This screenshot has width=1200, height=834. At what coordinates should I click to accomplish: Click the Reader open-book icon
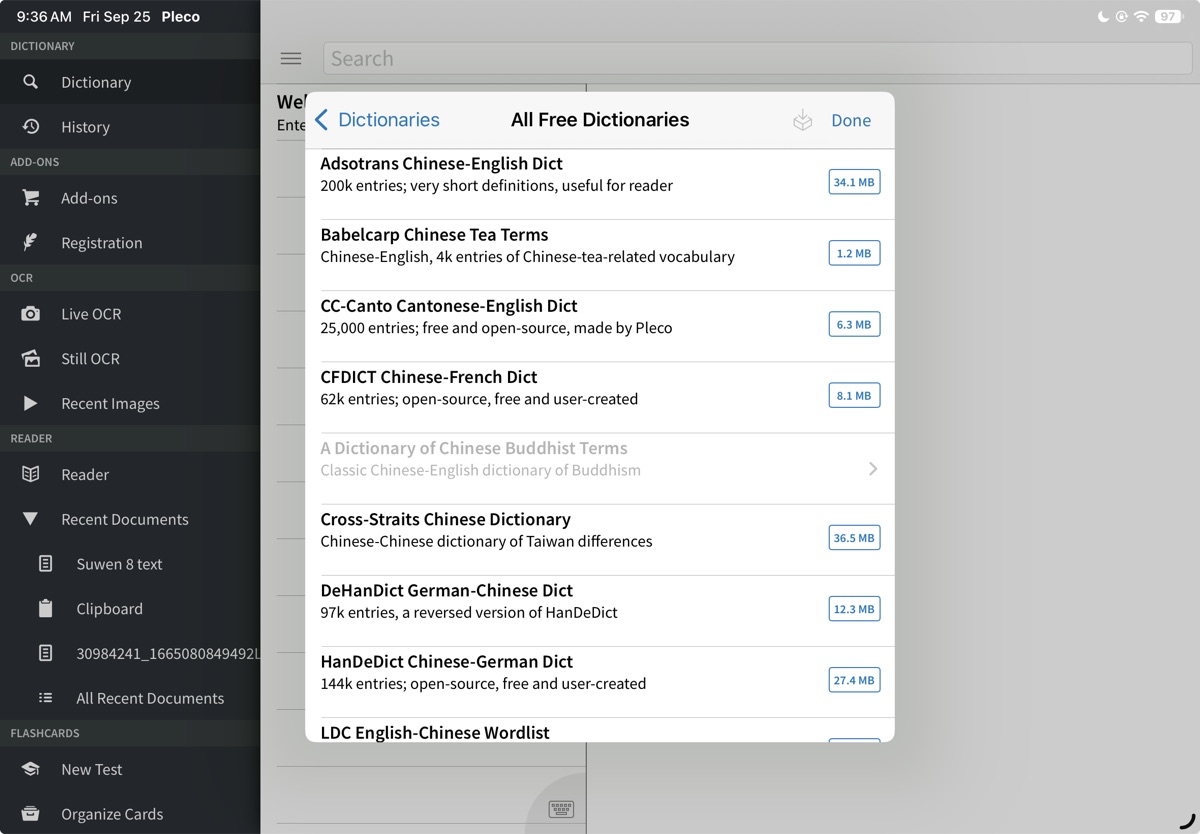[31, 474]
